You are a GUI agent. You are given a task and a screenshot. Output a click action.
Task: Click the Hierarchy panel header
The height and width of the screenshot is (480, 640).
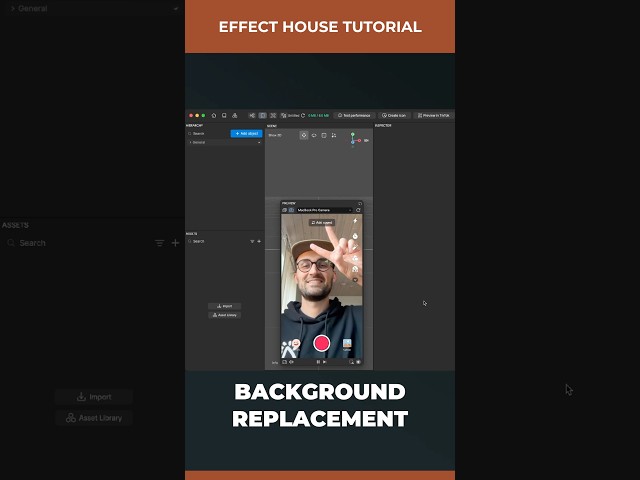195,126
